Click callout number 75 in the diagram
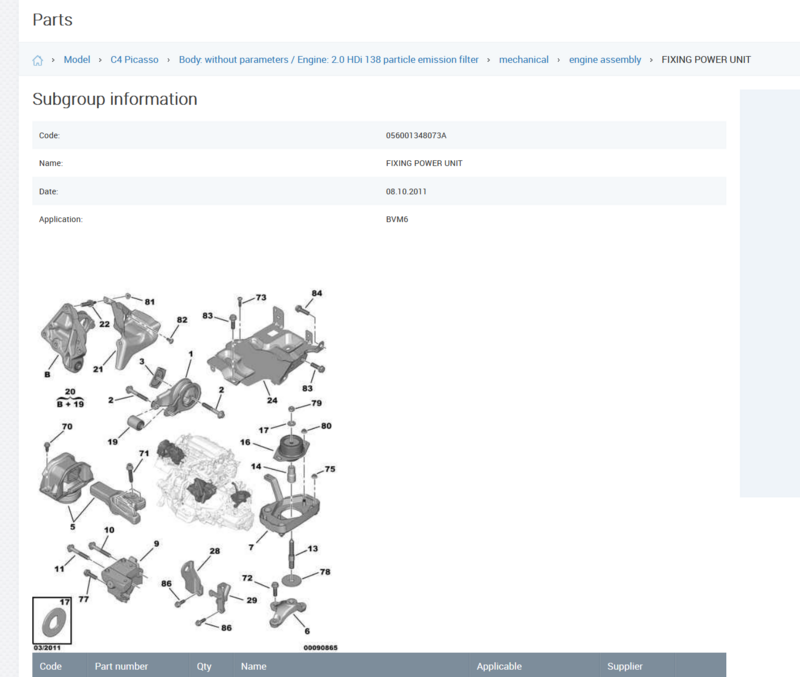 (330, 469)
